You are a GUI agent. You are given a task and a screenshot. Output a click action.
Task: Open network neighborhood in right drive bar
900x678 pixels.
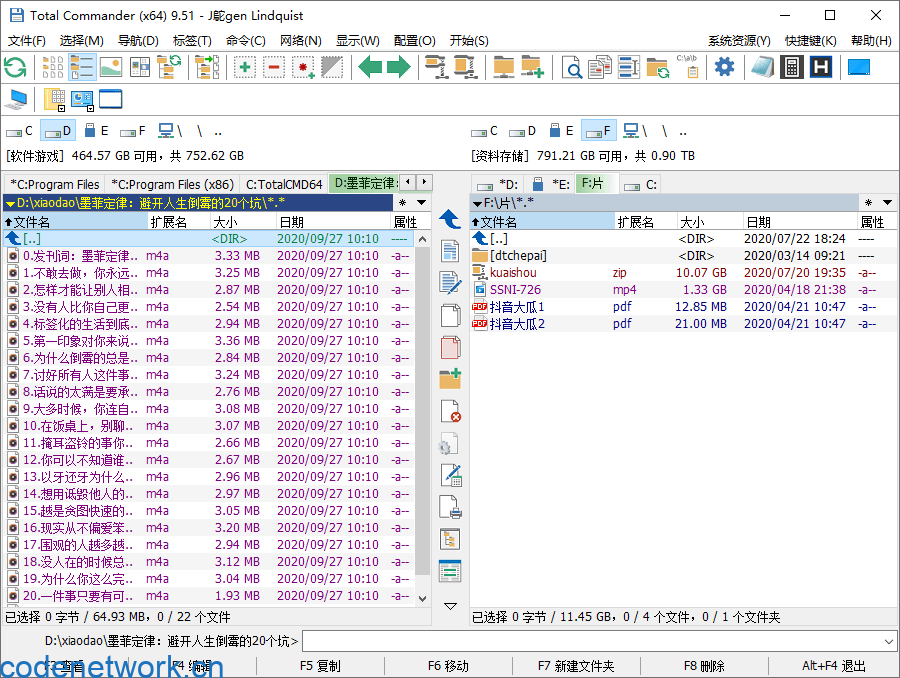point(635,131)
